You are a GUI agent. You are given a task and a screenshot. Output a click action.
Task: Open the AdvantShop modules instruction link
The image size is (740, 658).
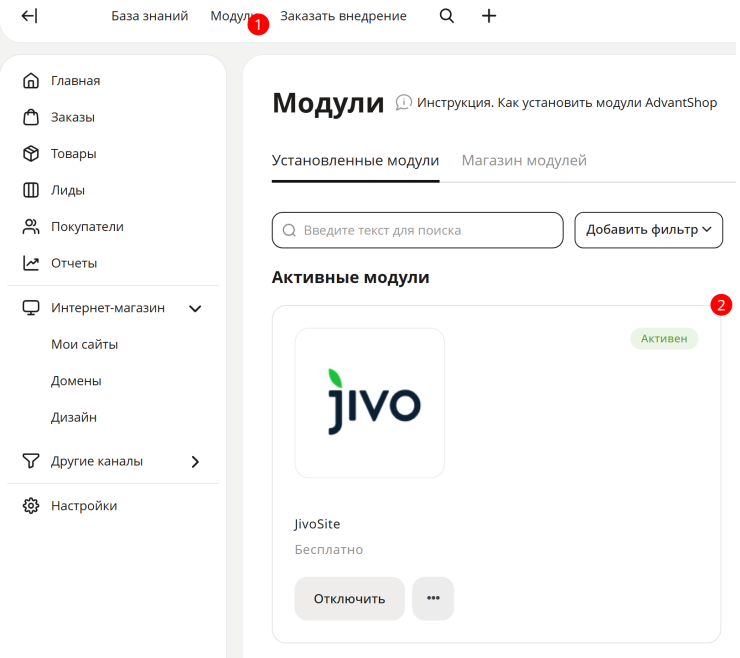567,102
